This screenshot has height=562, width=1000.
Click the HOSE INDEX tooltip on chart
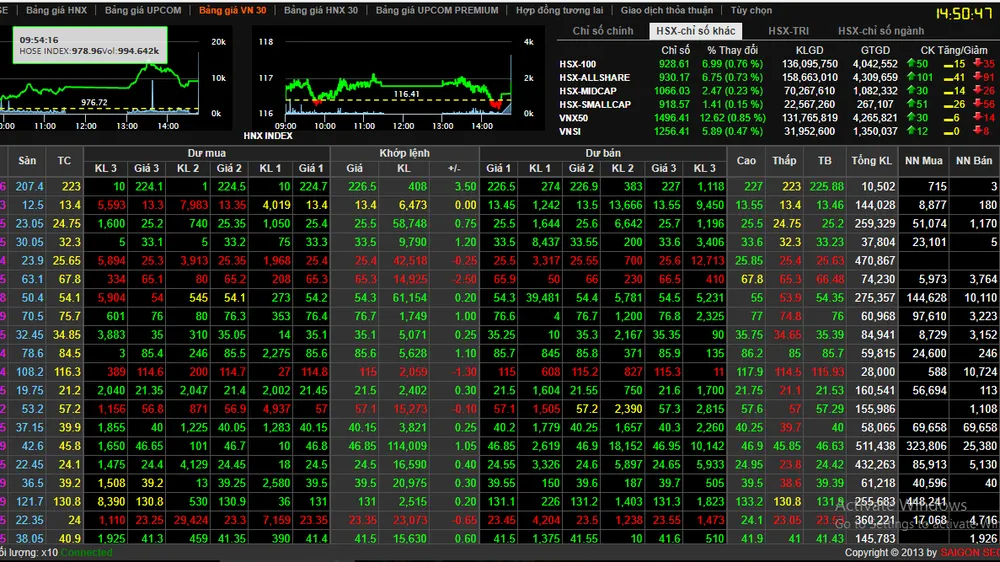point(90,45)
